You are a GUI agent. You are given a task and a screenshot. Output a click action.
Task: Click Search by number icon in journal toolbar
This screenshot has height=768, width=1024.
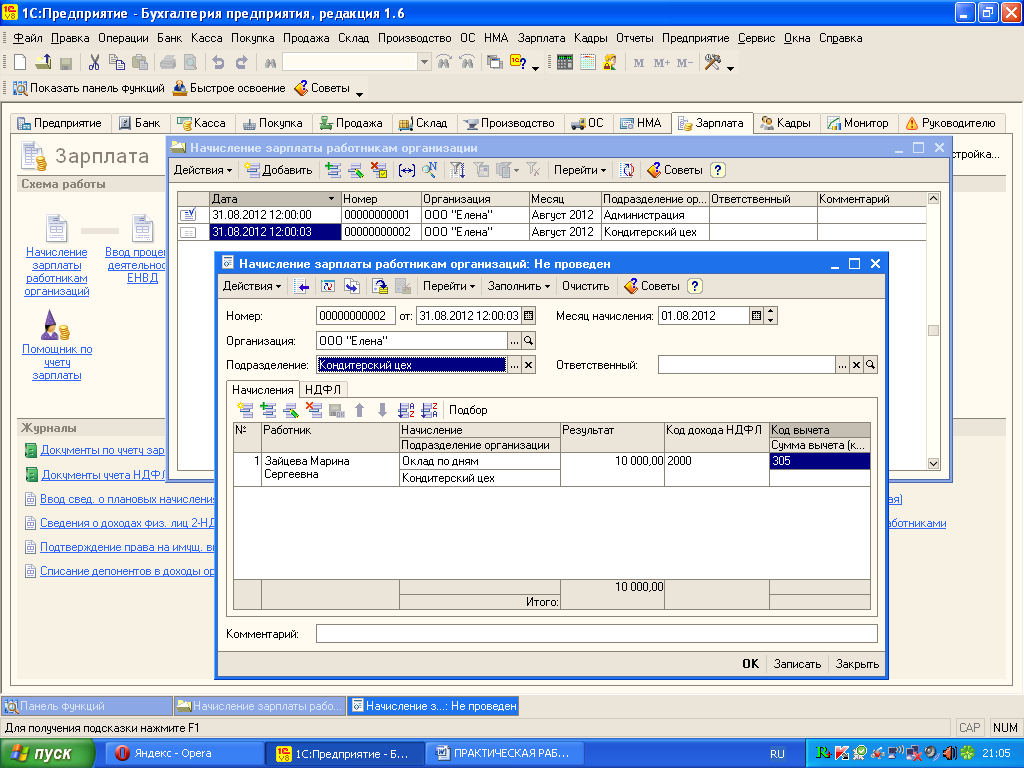pos(429,170)
